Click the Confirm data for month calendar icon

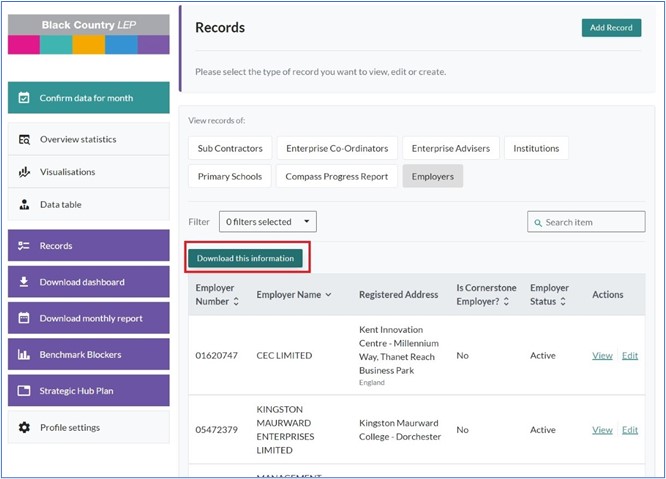25,98
